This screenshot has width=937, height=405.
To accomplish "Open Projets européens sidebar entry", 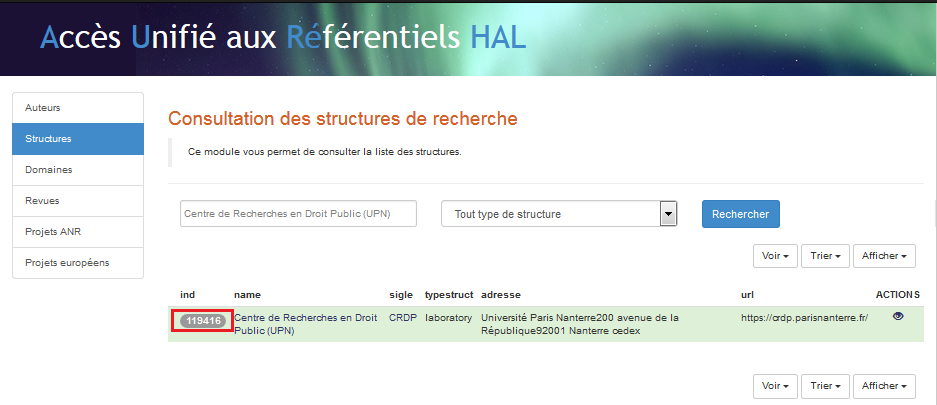I will 78,263.
